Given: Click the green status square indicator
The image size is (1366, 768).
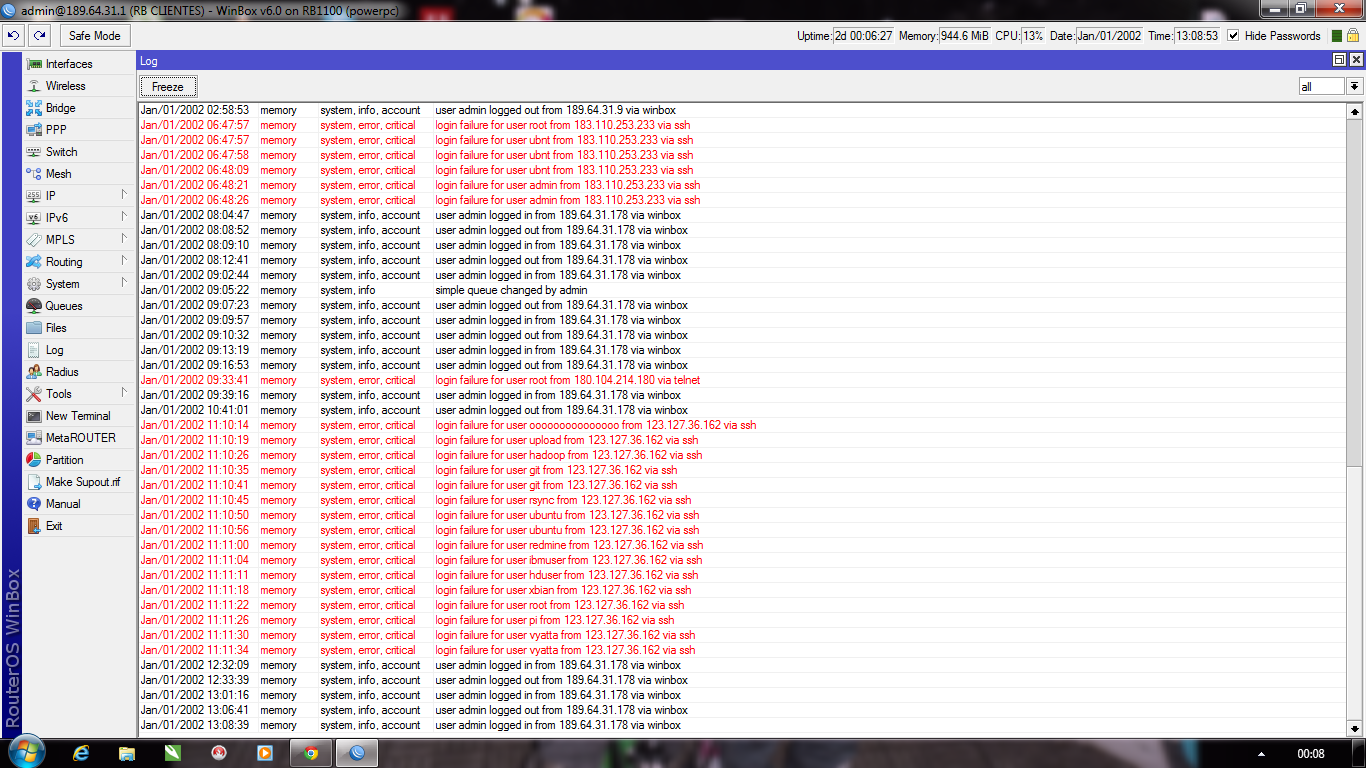Looking at the screenshot, I should click(1337, 36).
